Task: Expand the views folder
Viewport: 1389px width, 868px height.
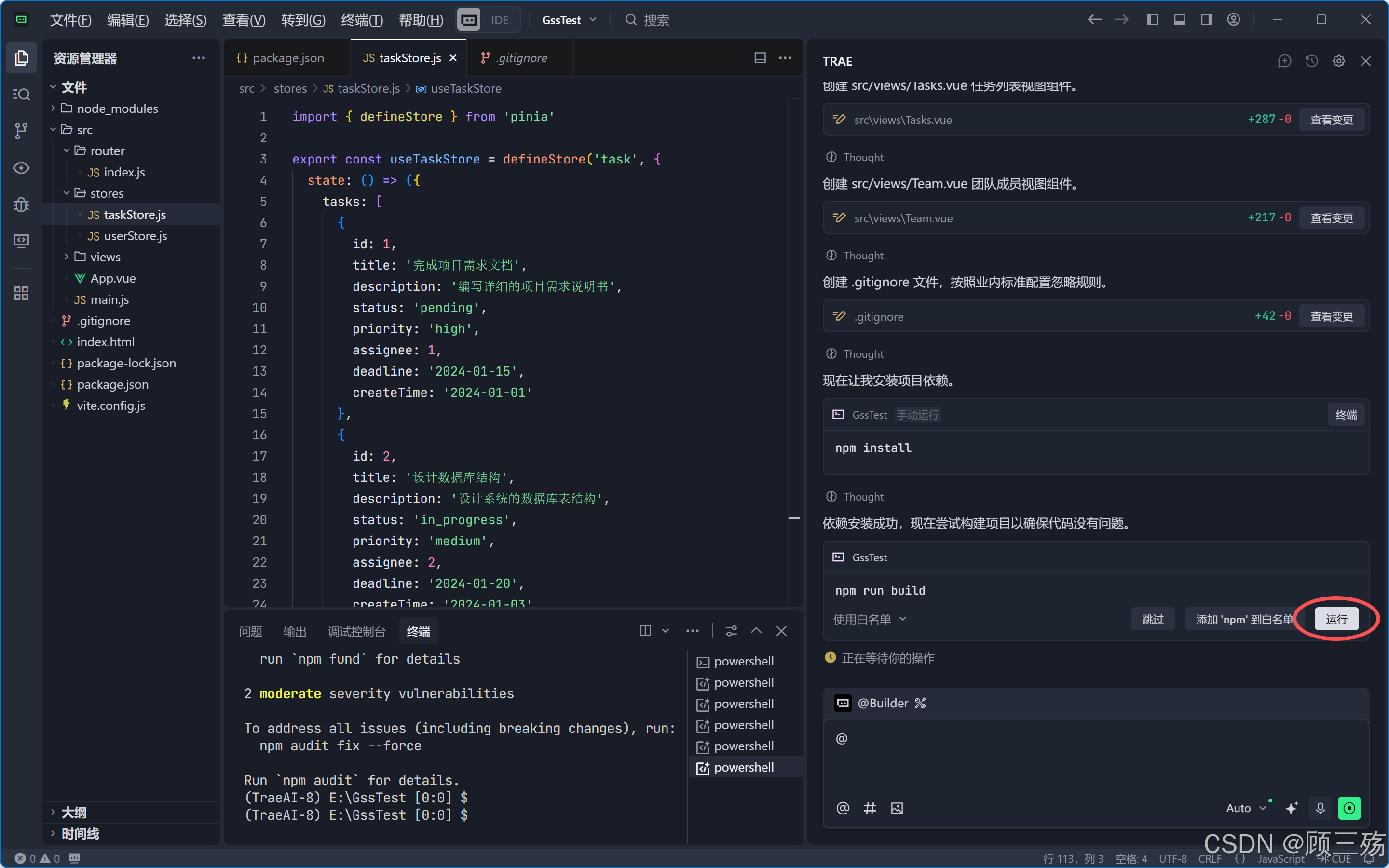Action: click(x=105, y=257)
